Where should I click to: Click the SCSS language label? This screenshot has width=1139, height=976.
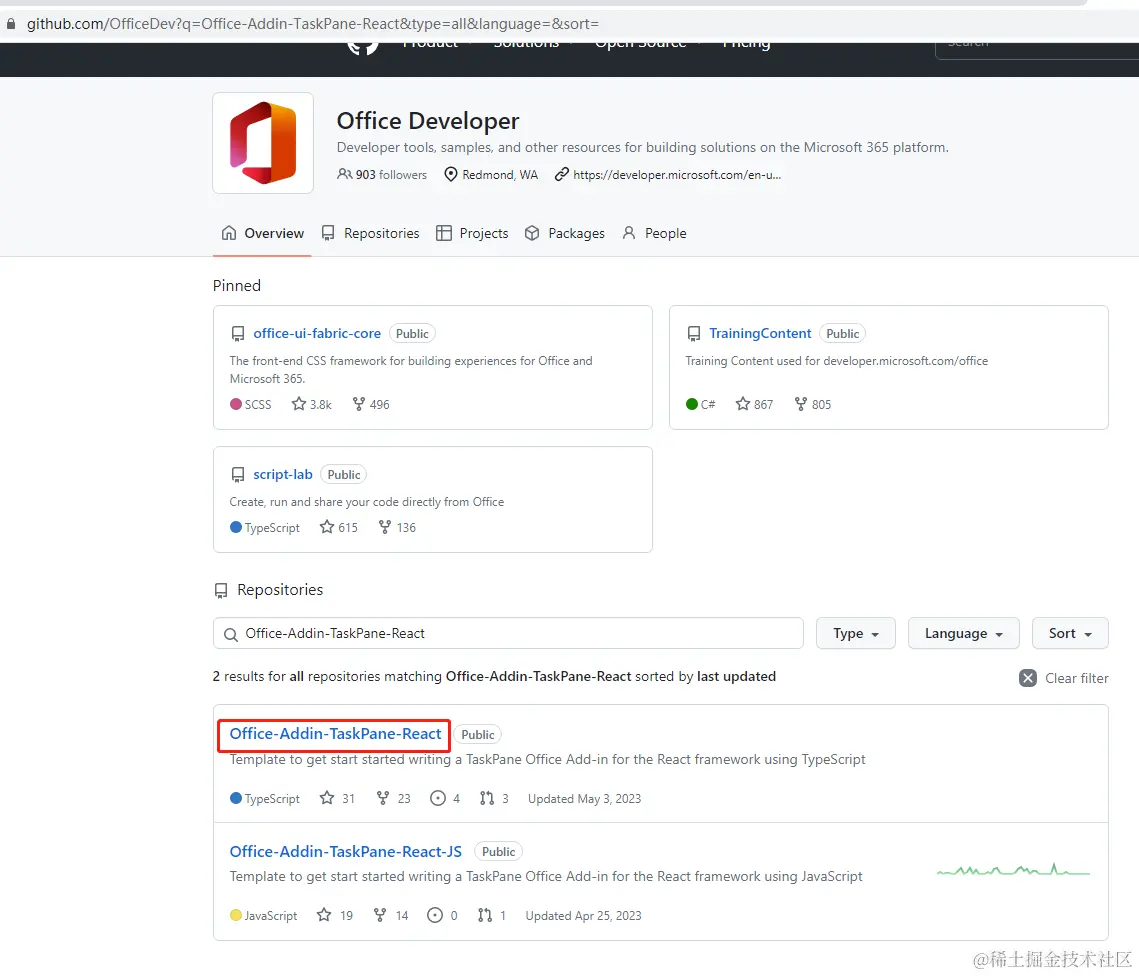258,404
